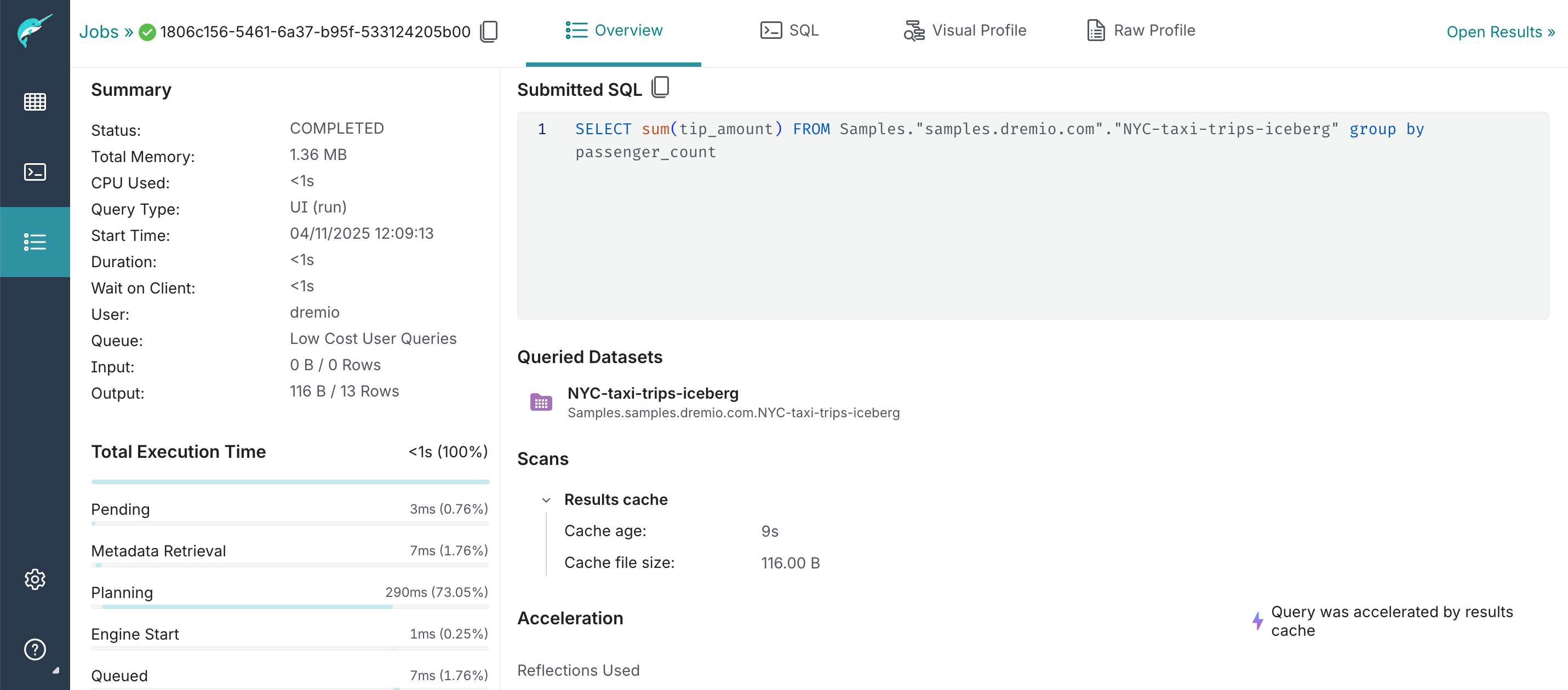Click the NYC-taxi-trips-iceberg dataset folder icon
The width and height of the screenshot is (1568, 690).
pos(541,402)
